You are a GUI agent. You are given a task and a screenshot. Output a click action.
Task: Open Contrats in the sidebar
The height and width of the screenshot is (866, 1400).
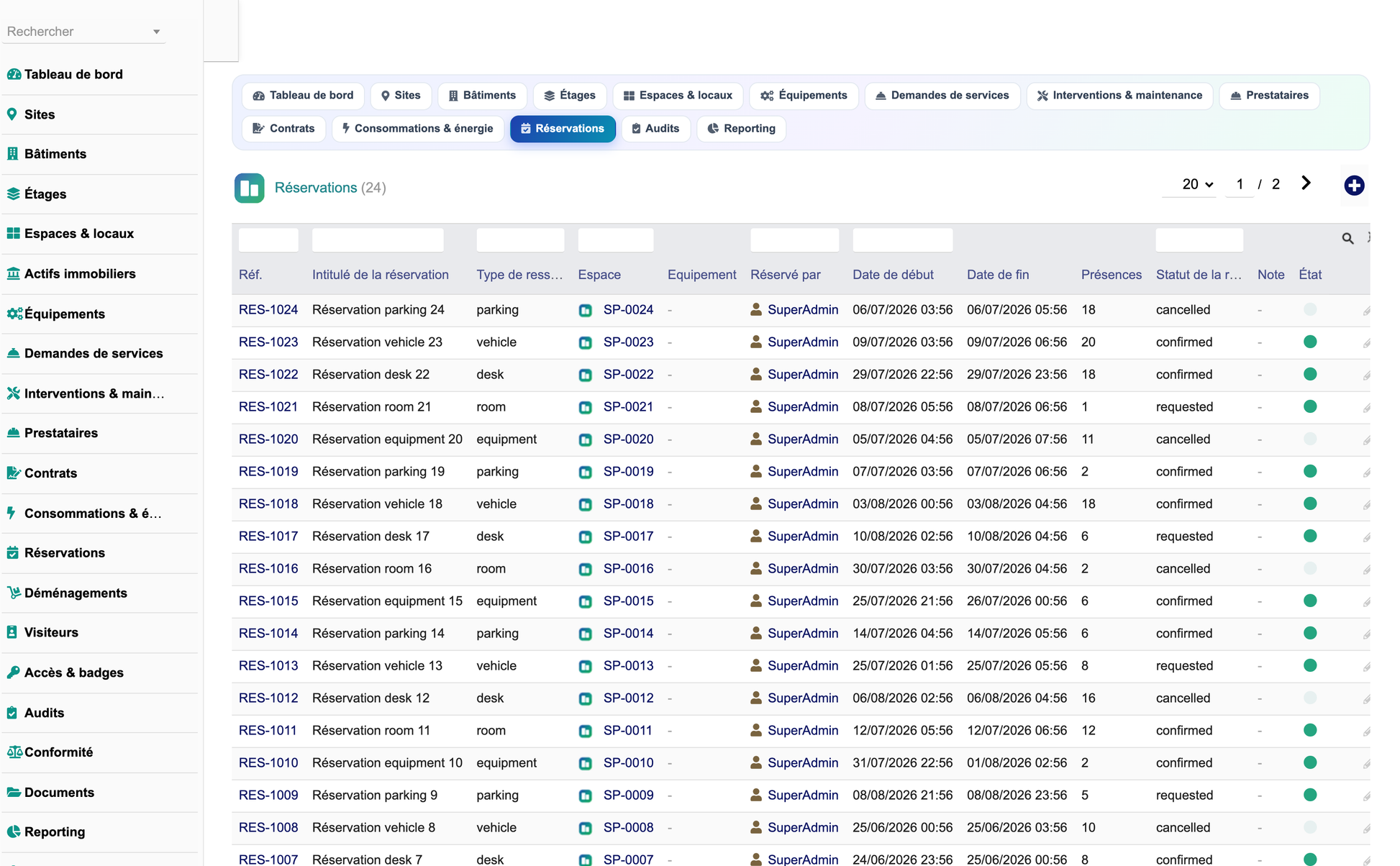[x=42, y=473]
